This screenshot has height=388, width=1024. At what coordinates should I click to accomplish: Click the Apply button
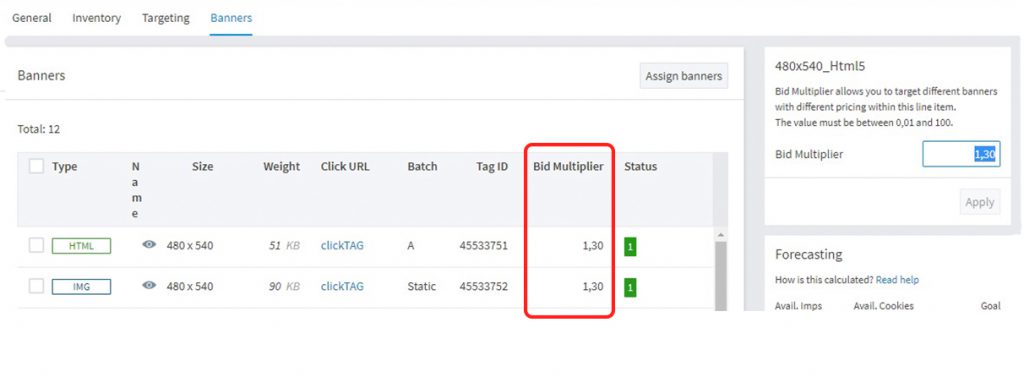980,202
